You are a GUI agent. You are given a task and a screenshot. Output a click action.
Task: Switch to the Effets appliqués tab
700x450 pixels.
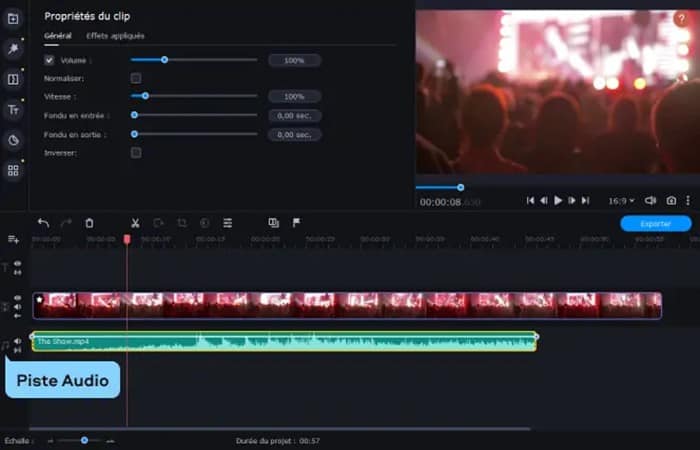[115, 36]
